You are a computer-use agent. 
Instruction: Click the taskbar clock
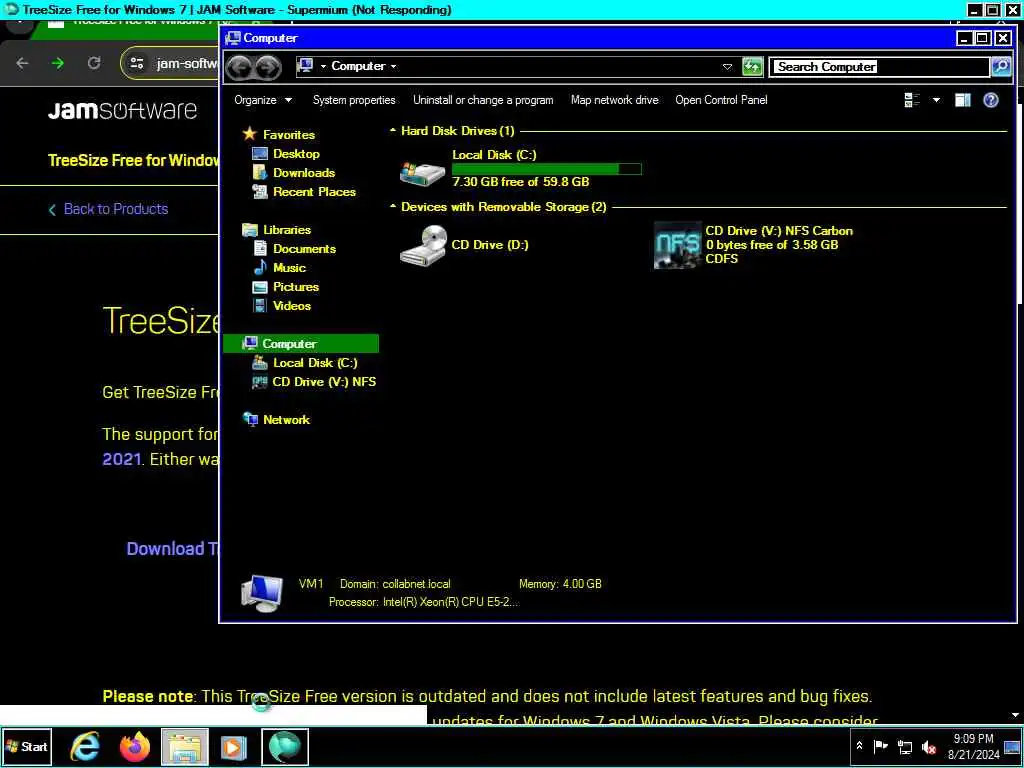coord(973,746)
